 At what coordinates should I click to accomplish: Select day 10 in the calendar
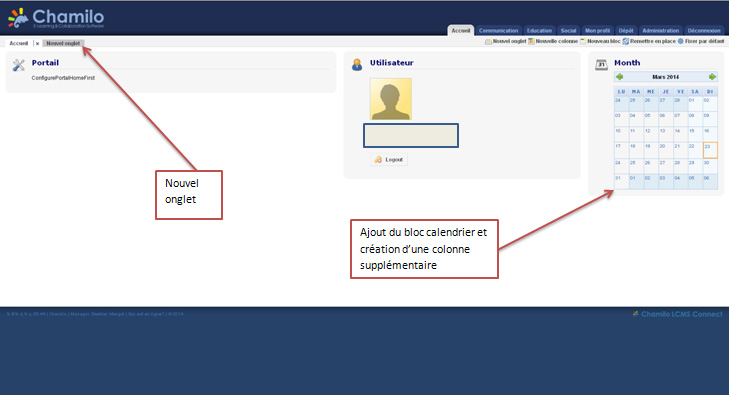tap(621, 135)
